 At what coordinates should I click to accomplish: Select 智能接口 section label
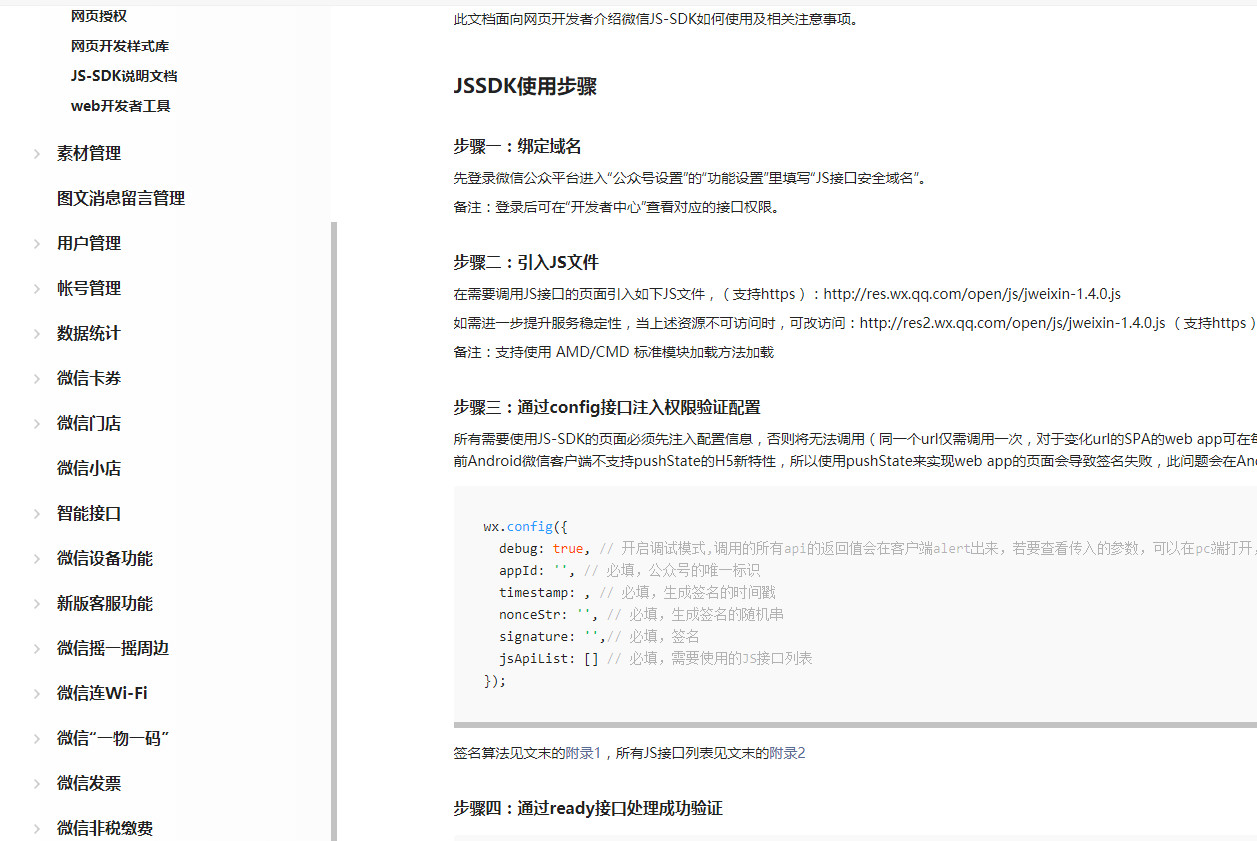coord(89,513)
